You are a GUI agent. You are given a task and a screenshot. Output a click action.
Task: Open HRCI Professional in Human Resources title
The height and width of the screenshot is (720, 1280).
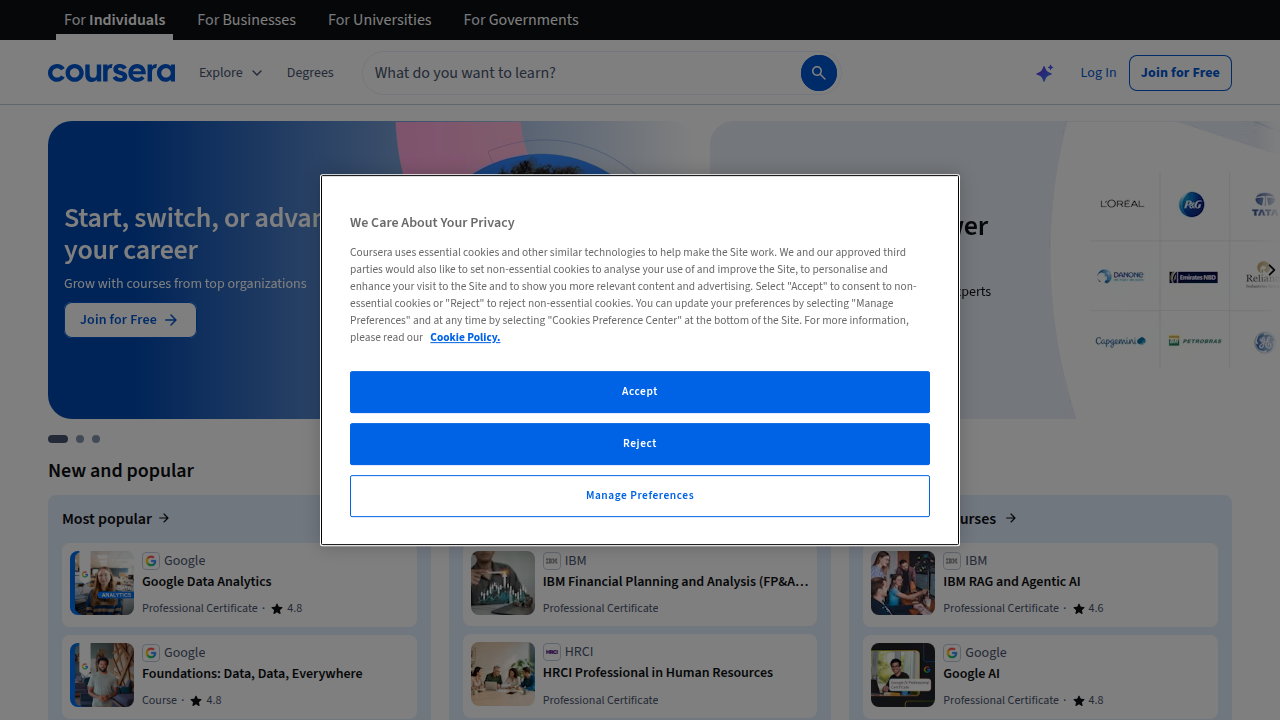[658, 673]
